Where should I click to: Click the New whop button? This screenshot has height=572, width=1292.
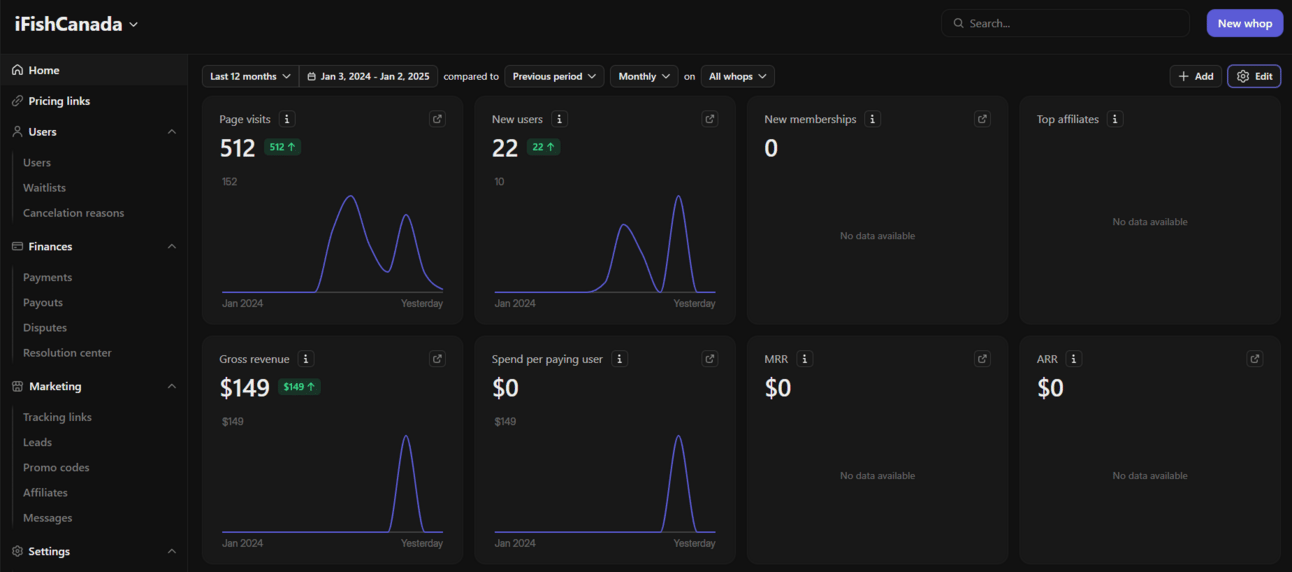tap(1244, 23)
